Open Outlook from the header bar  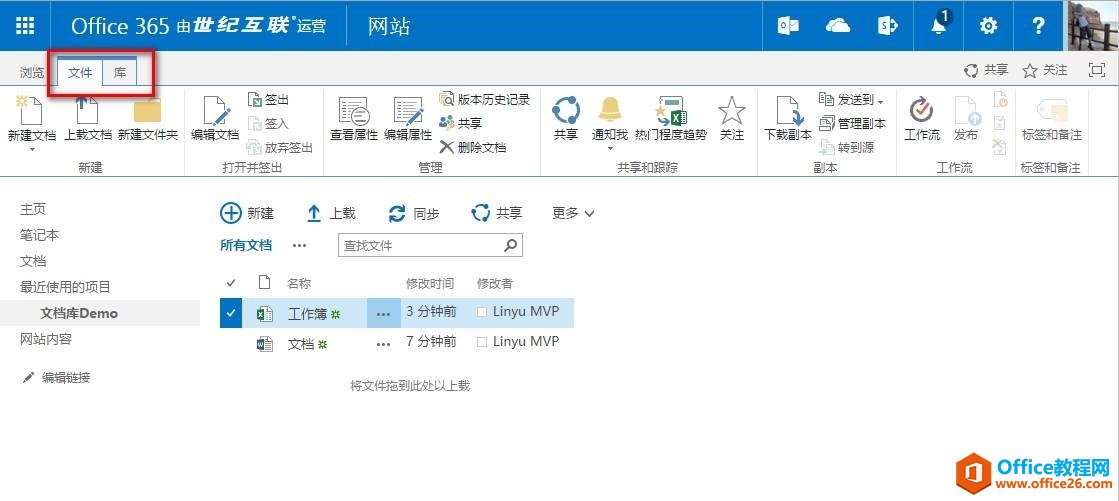tap(788, 26)
